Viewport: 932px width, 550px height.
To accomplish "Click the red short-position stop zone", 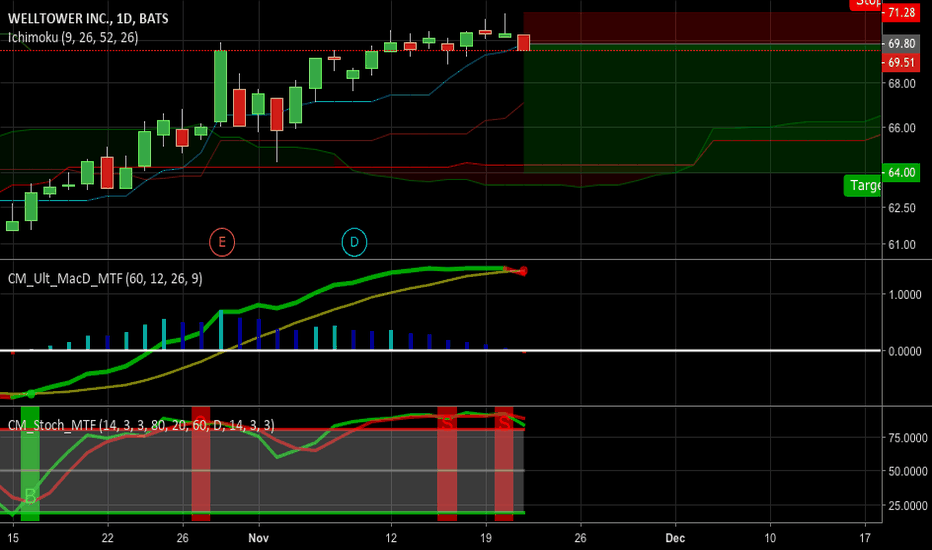I will [x=702, y=27].
